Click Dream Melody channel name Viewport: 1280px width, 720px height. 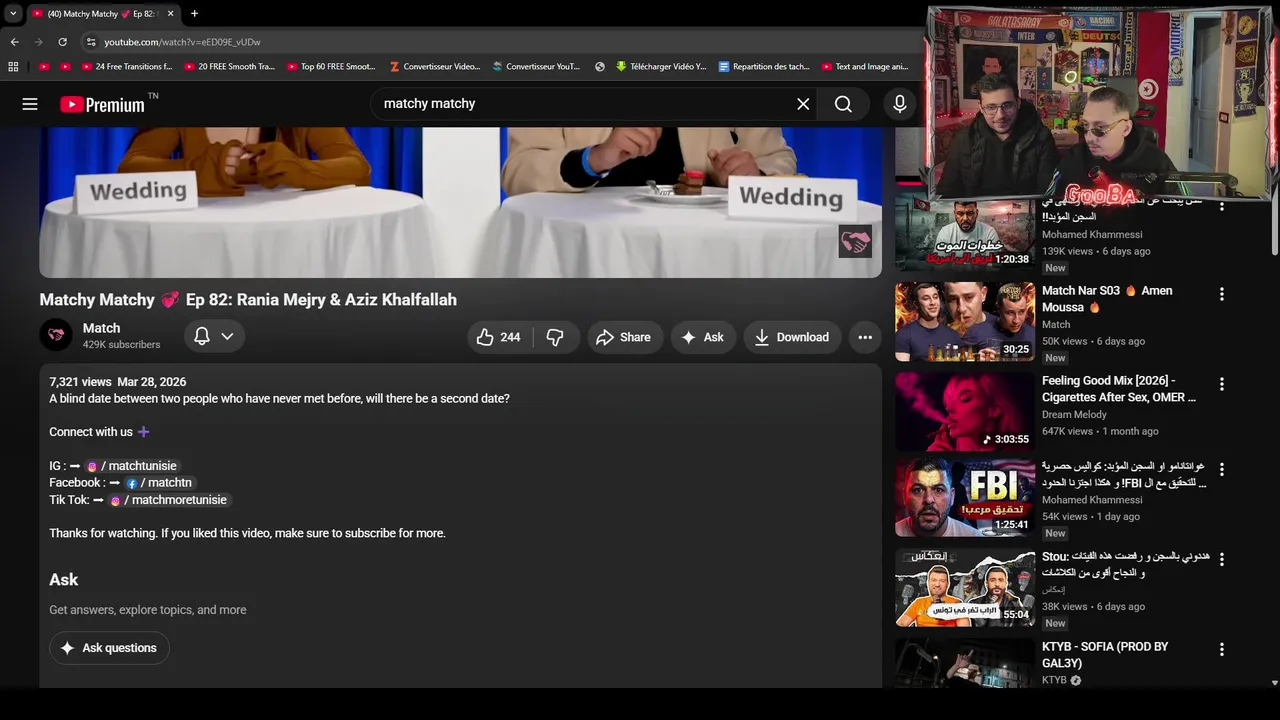click(1074, 414)
